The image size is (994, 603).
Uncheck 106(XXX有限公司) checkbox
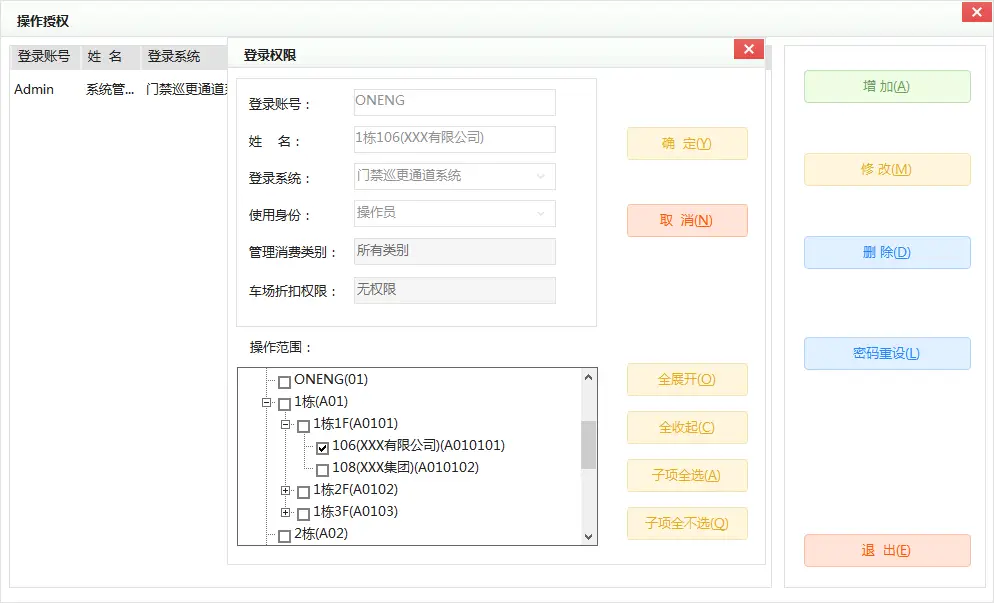323,447
